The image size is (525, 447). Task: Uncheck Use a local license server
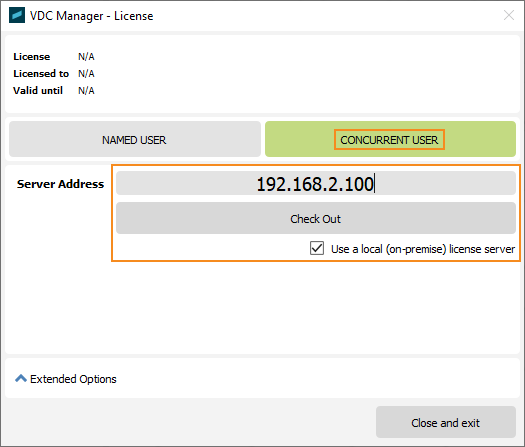[317, 248]
